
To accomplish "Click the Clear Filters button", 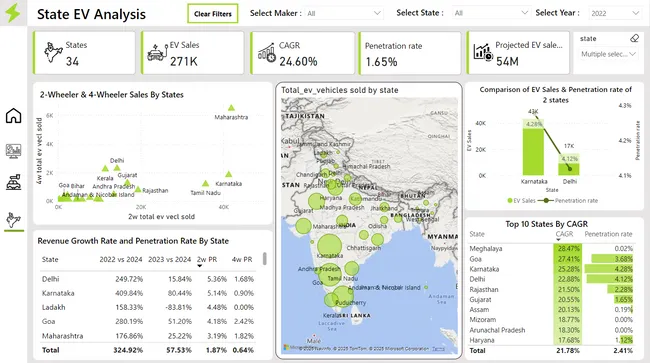I will [x=213, y=14].
